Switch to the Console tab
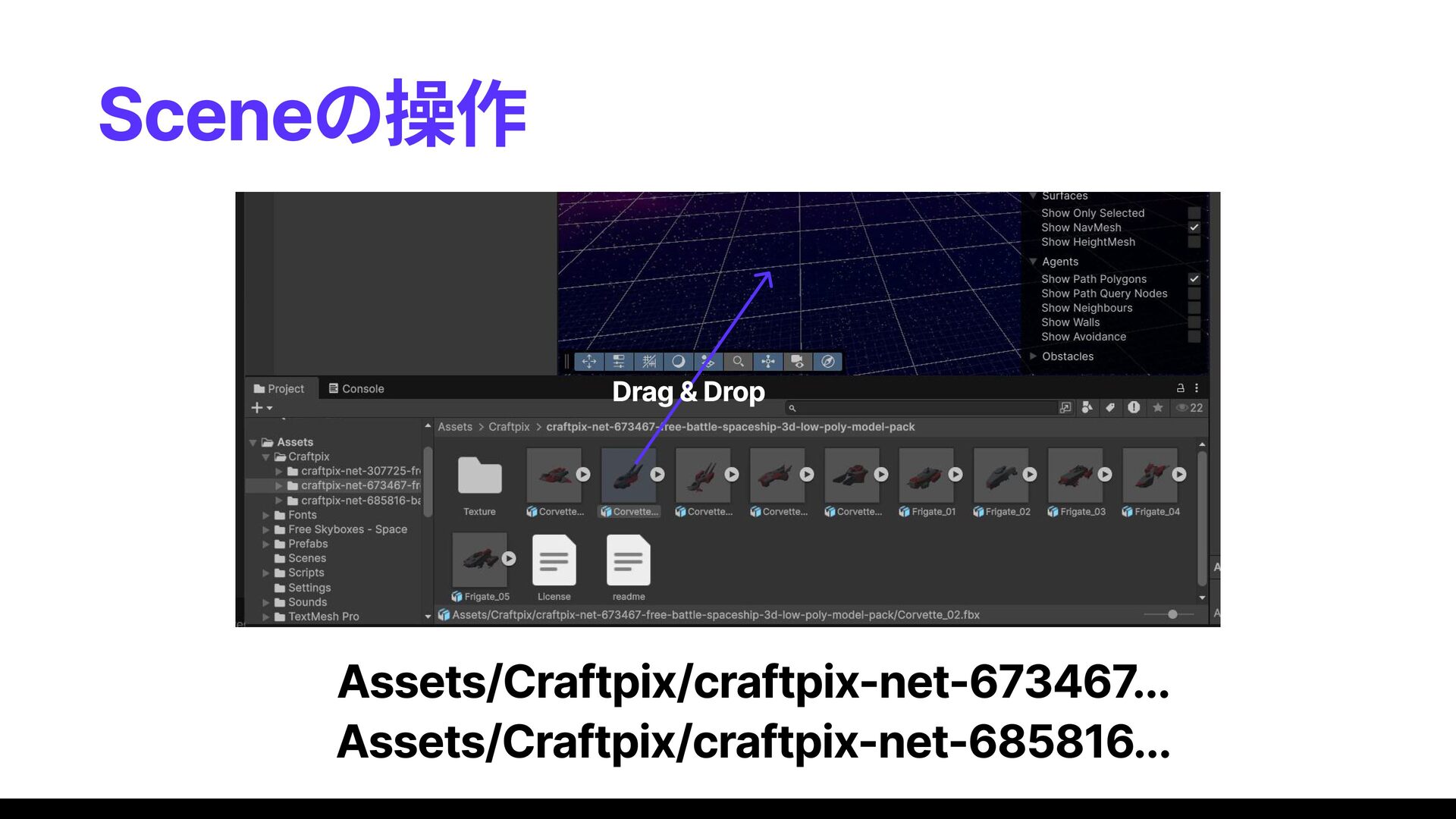Screen dimensions: 1456x819 [x=356, y=389]
